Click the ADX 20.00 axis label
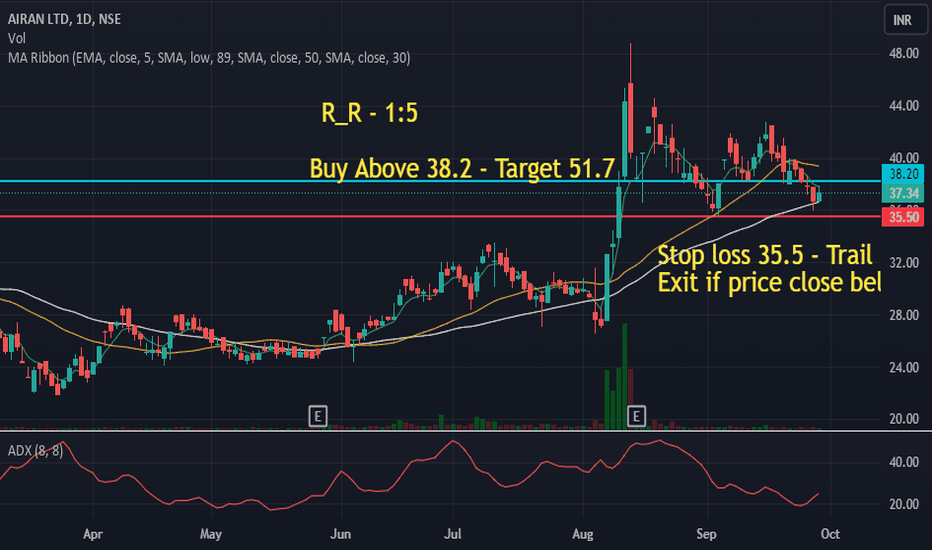Viewport: 932px width, 550px height. (903, 504)
